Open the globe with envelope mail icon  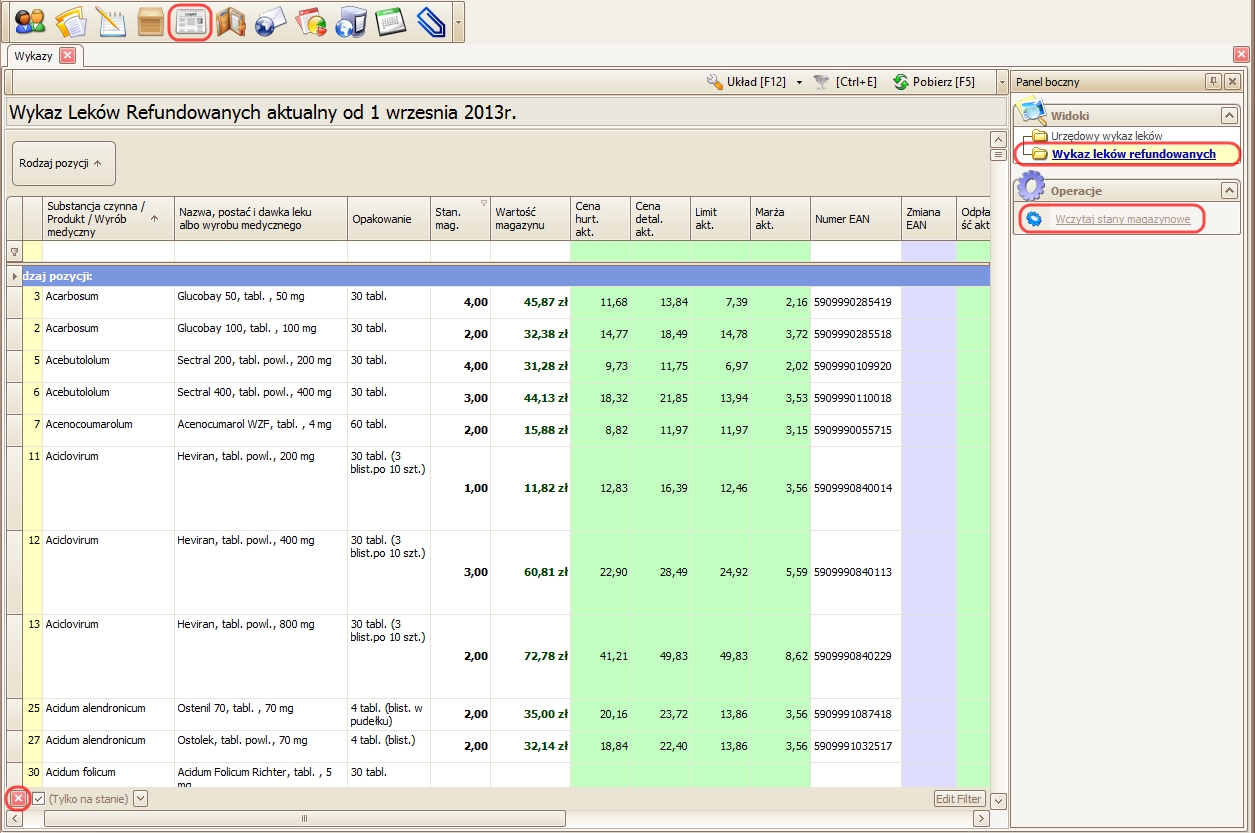(x=271, y=21)
